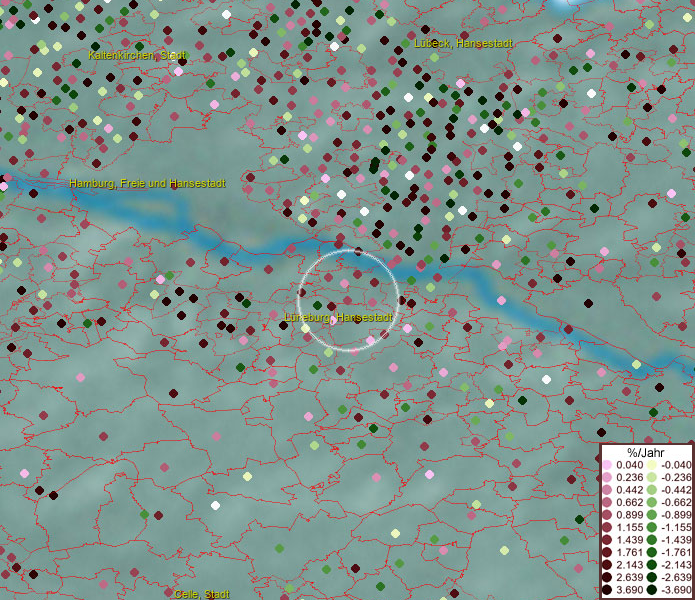Viewport: 695px width, 600px height.
Task: Click the 'Lübeck, Hansestadt' map label
Action: coord(463,43)
